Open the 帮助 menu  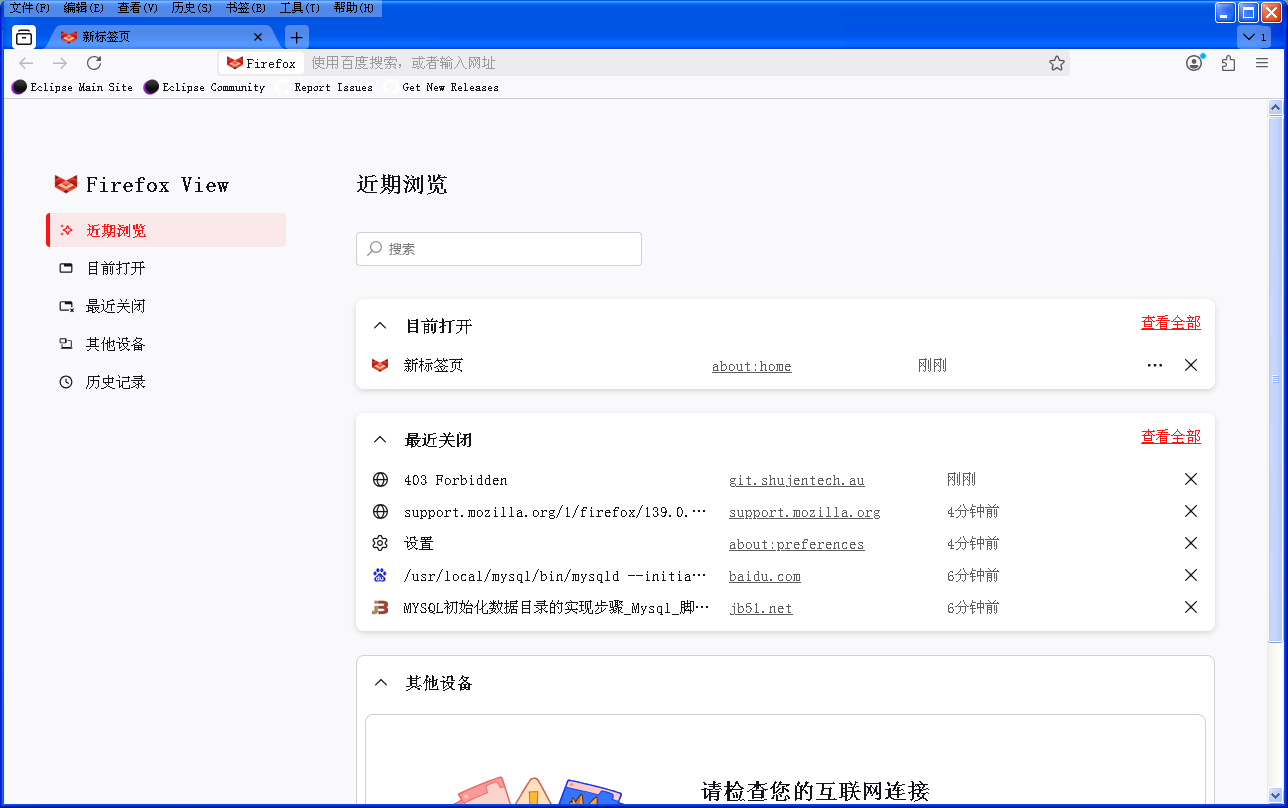353,8
